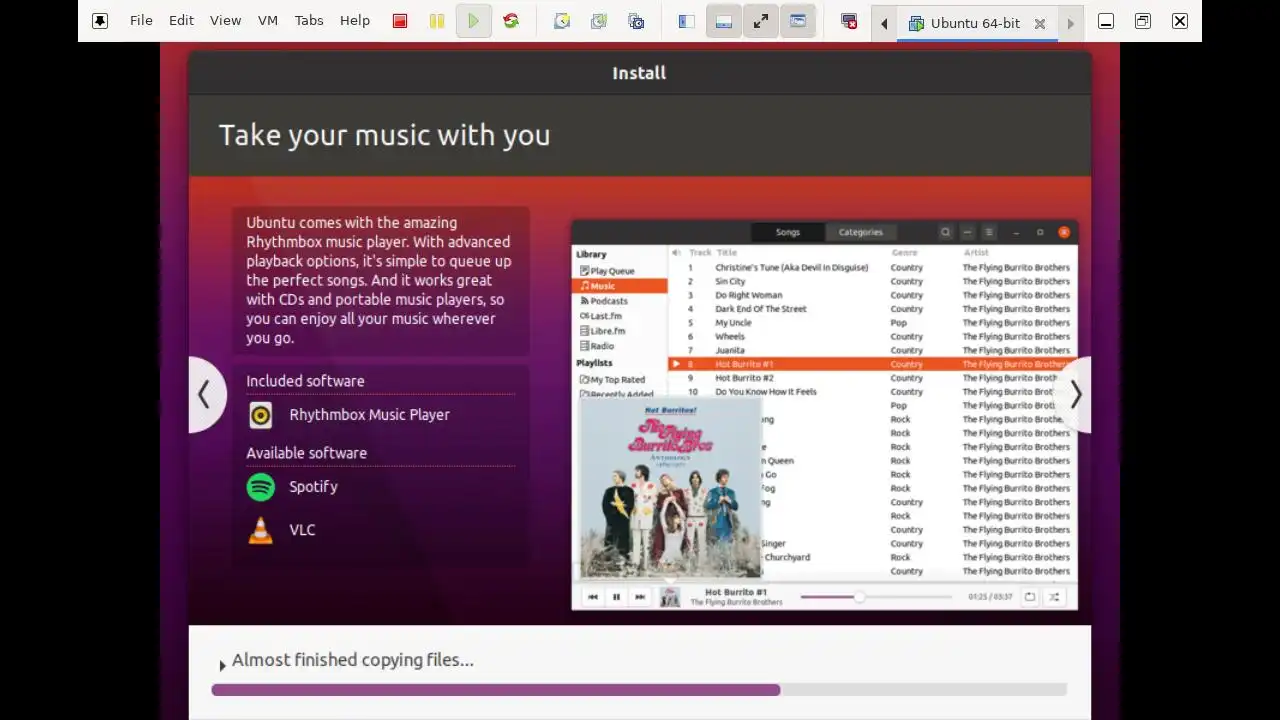Click the yellow suspend VM icon
1280x720 pixels.
pyautogui.click(x=437, y=21)
